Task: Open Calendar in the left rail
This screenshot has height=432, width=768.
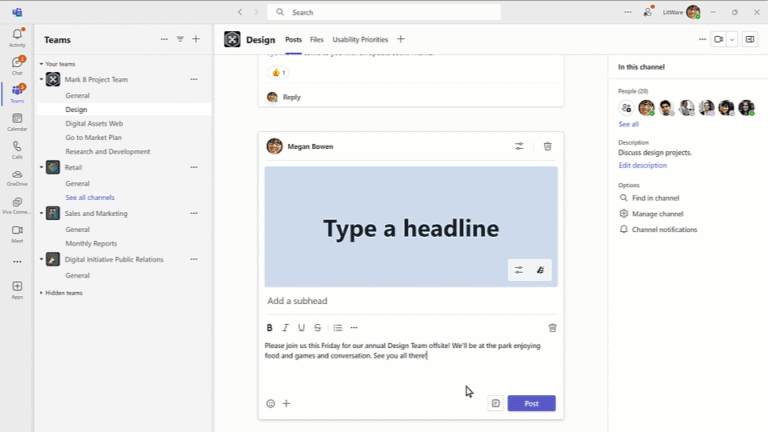Action: (17, 121)
